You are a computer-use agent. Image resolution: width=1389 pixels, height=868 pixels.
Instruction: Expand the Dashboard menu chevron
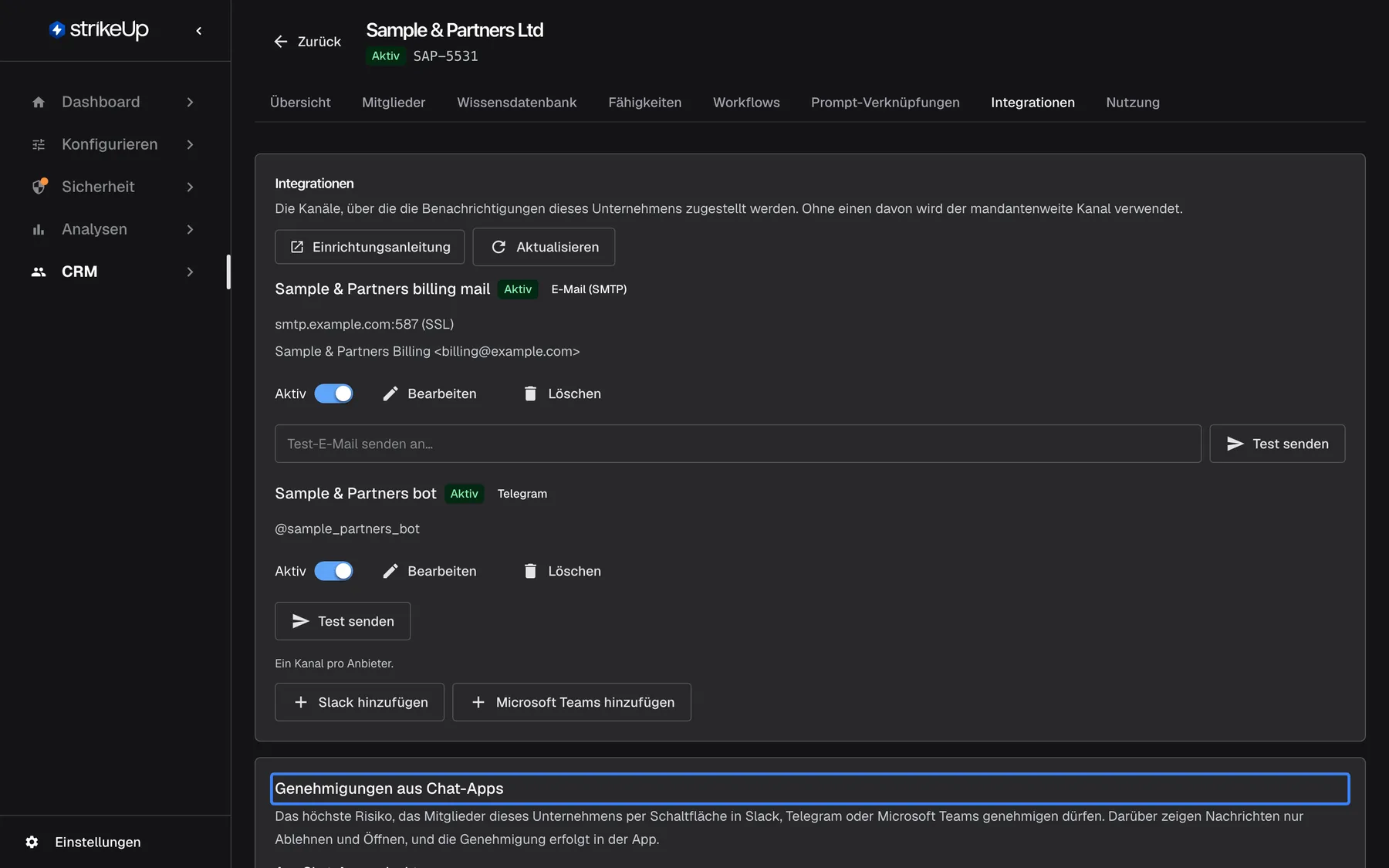pyautogui.click(x=190, y=102)
